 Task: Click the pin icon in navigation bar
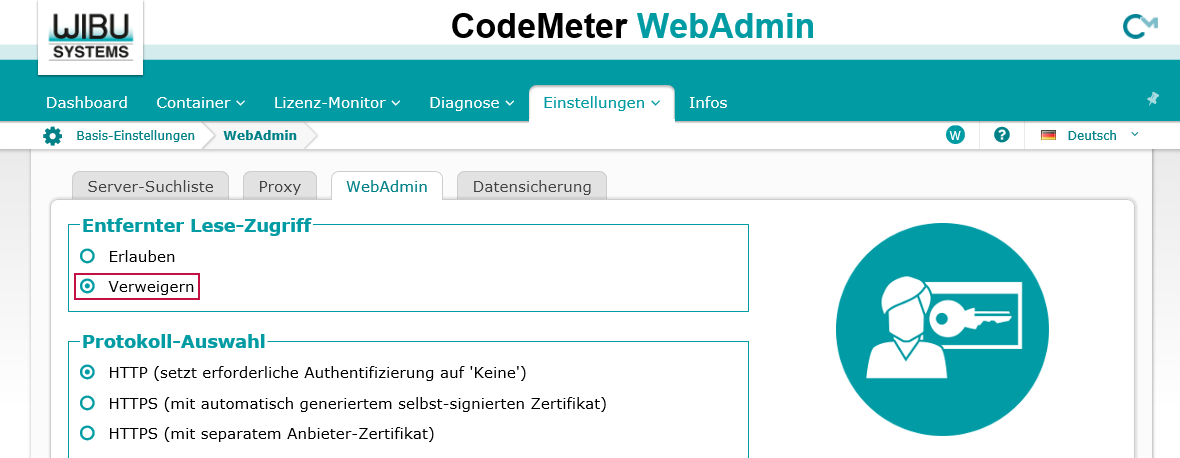(x=1152, y=99)
